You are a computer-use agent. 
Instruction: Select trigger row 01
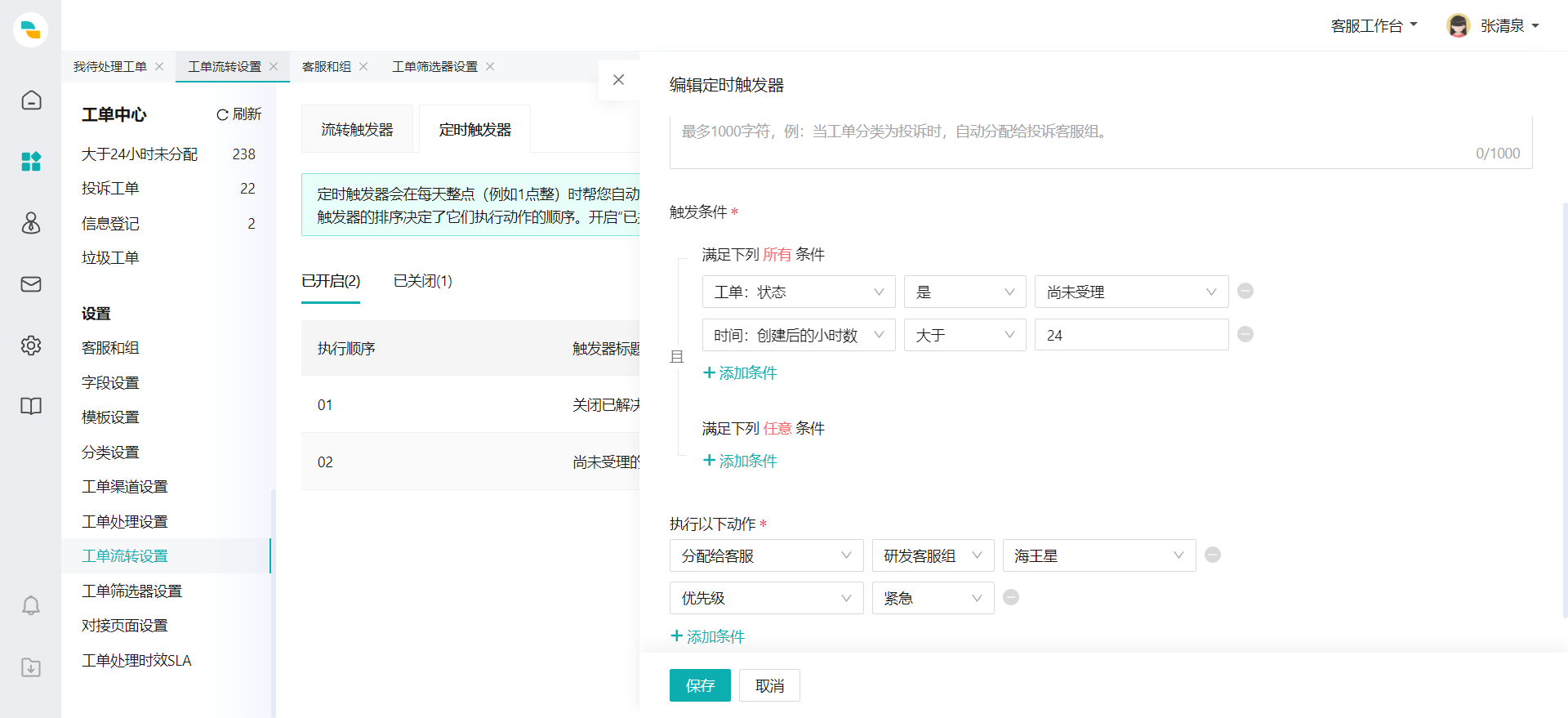[470, 404]
